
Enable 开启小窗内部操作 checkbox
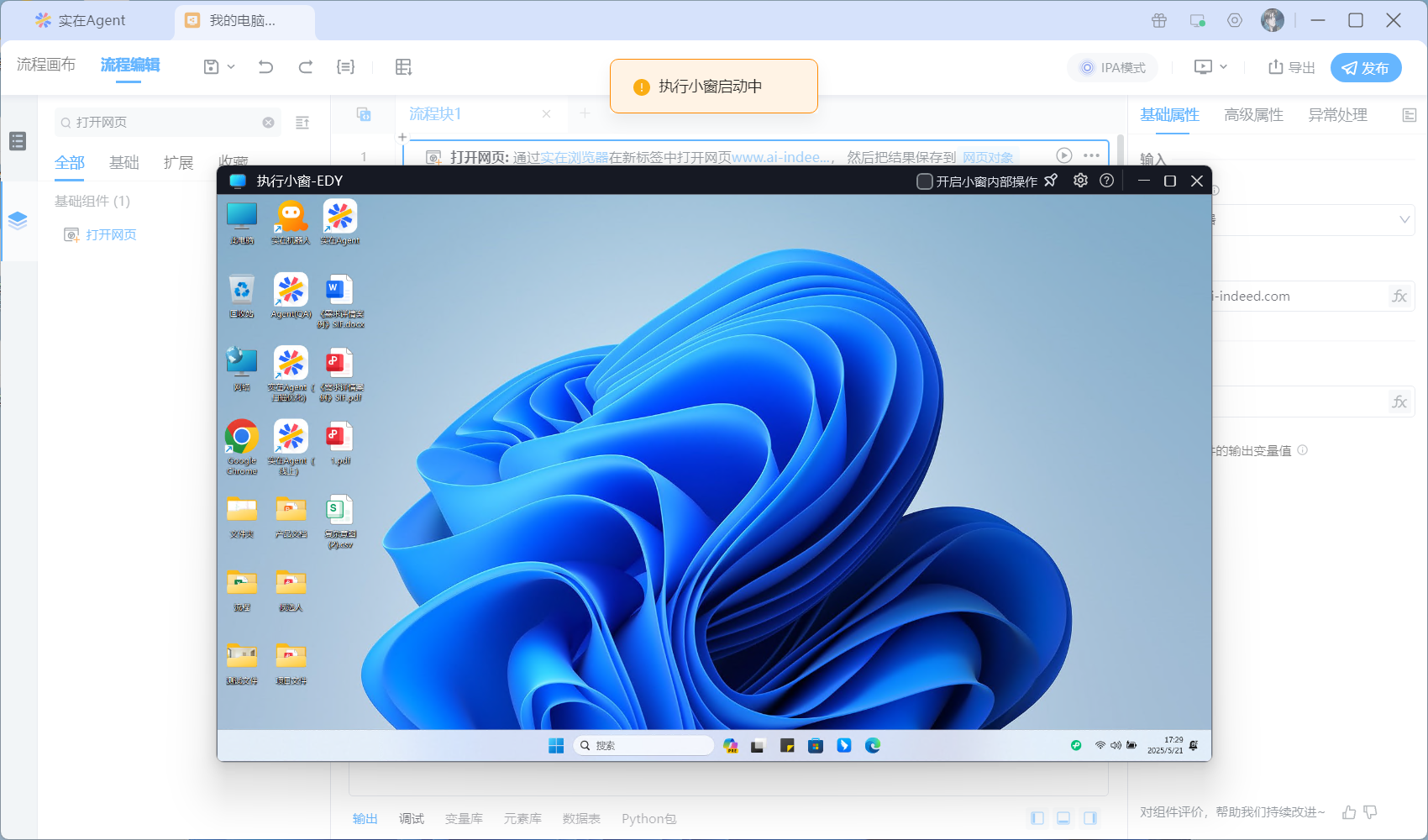925,181
